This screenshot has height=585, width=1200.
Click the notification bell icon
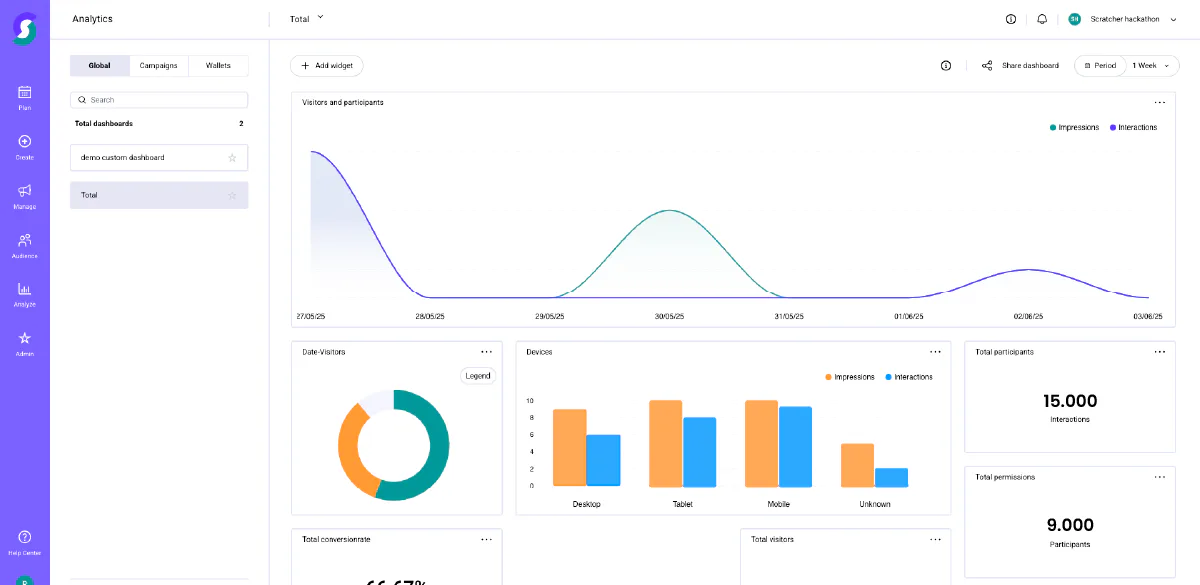click(x=1042, y=19)
